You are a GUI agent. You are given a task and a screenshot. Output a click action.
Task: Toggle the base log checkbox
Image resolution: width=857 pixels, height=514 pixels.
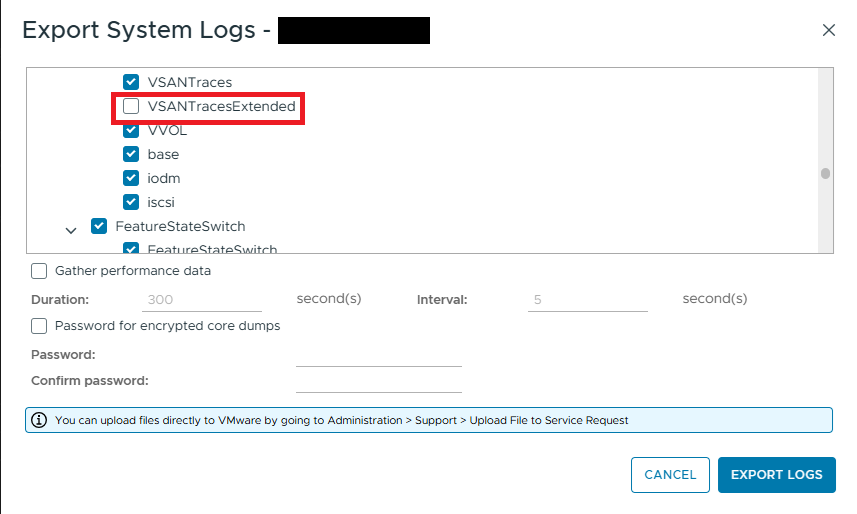pos(131,154)
